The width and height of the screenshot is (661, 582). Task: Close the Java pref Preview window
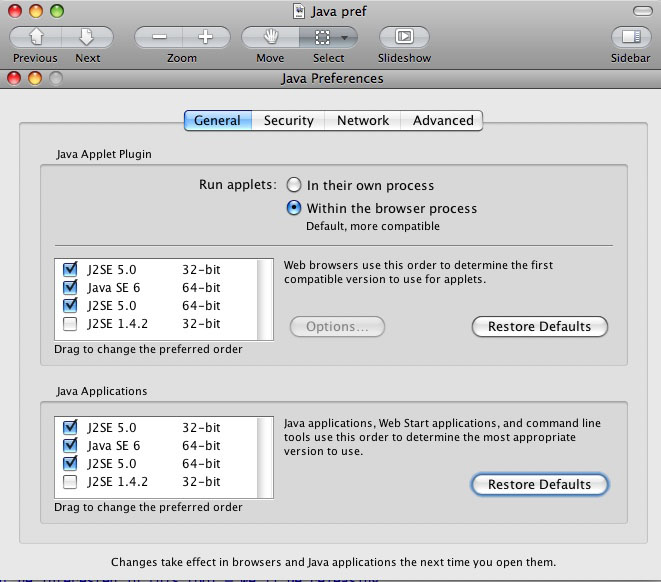pyautogui.click(x=15, y=11)
